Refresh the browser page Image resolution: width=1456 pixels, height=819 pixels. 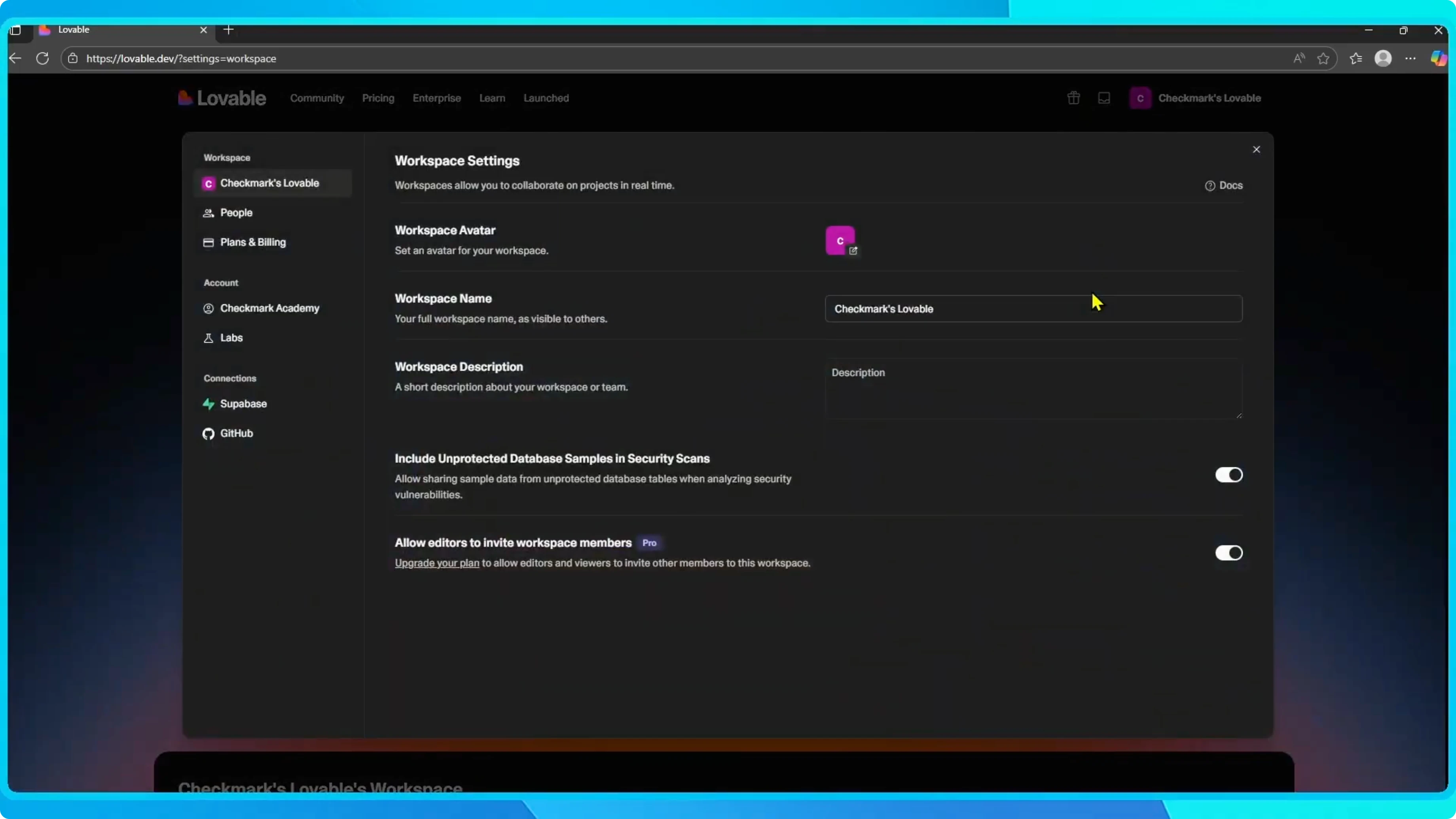click(42, 58)
